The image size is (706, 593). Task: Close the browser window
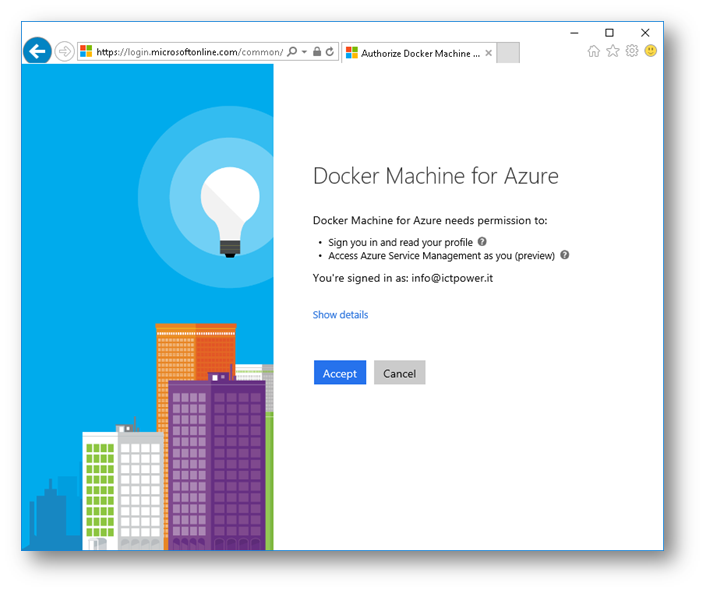[645, 33]
